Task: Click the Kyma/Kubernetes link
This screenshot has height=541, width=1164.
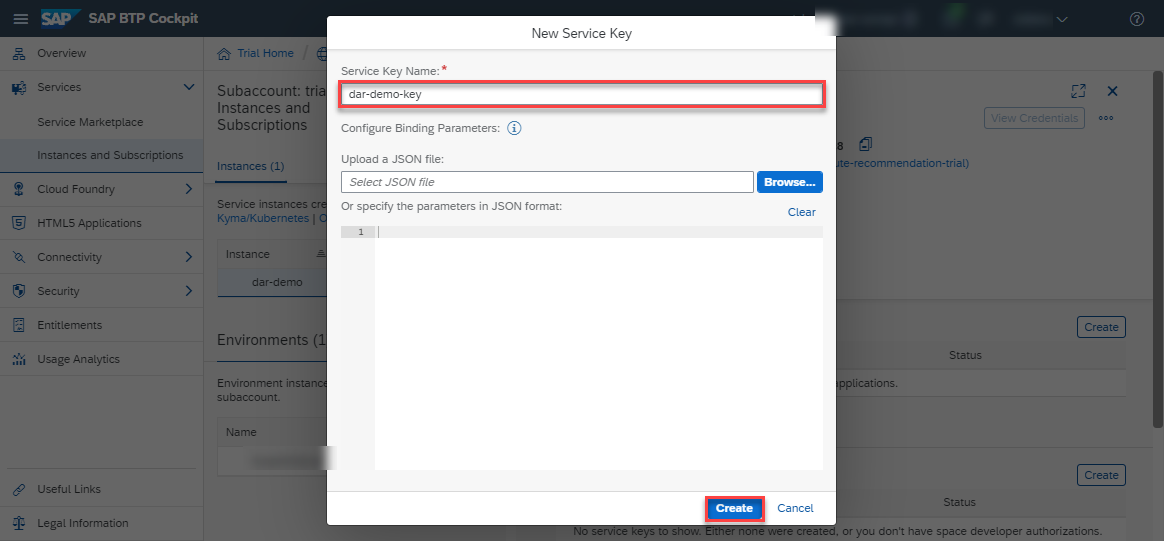Action: pos(263,218)
